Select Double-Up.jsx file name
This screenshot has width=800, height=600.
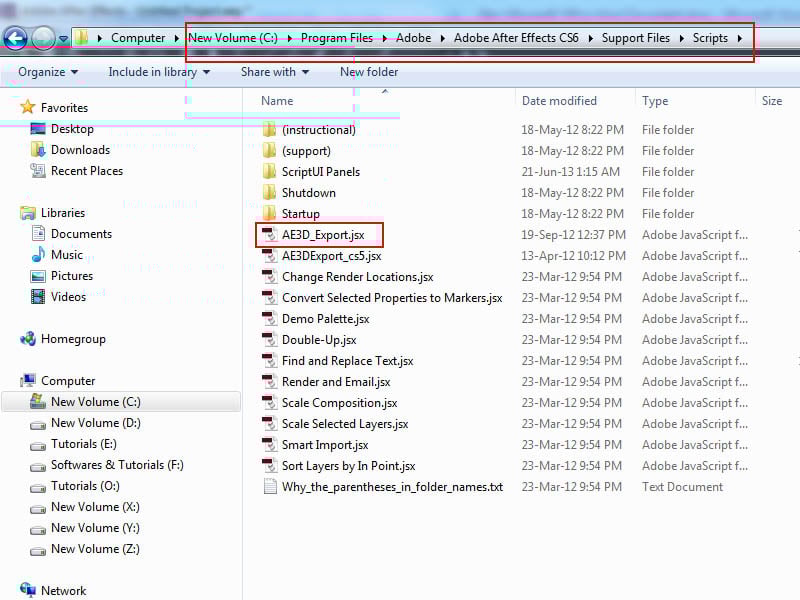319,340
